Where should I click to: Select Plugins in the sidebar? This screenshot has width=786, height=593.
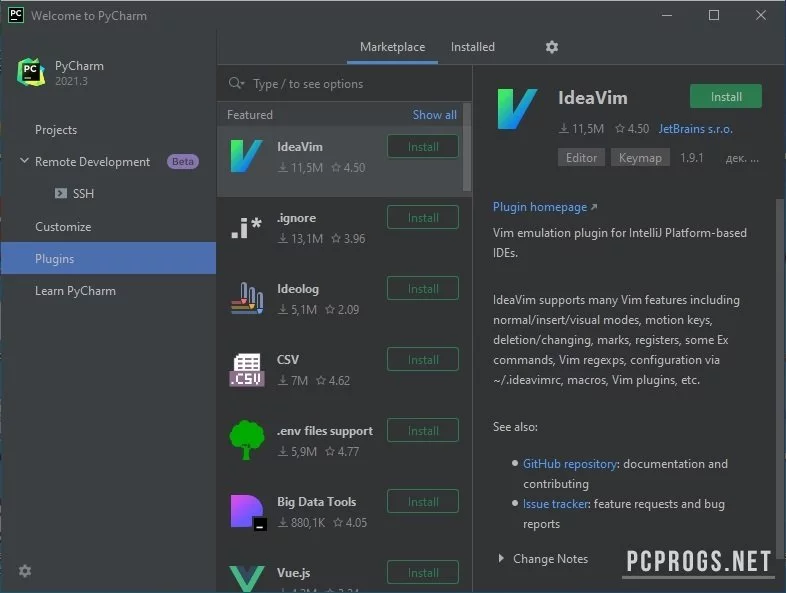coord(108,259)
